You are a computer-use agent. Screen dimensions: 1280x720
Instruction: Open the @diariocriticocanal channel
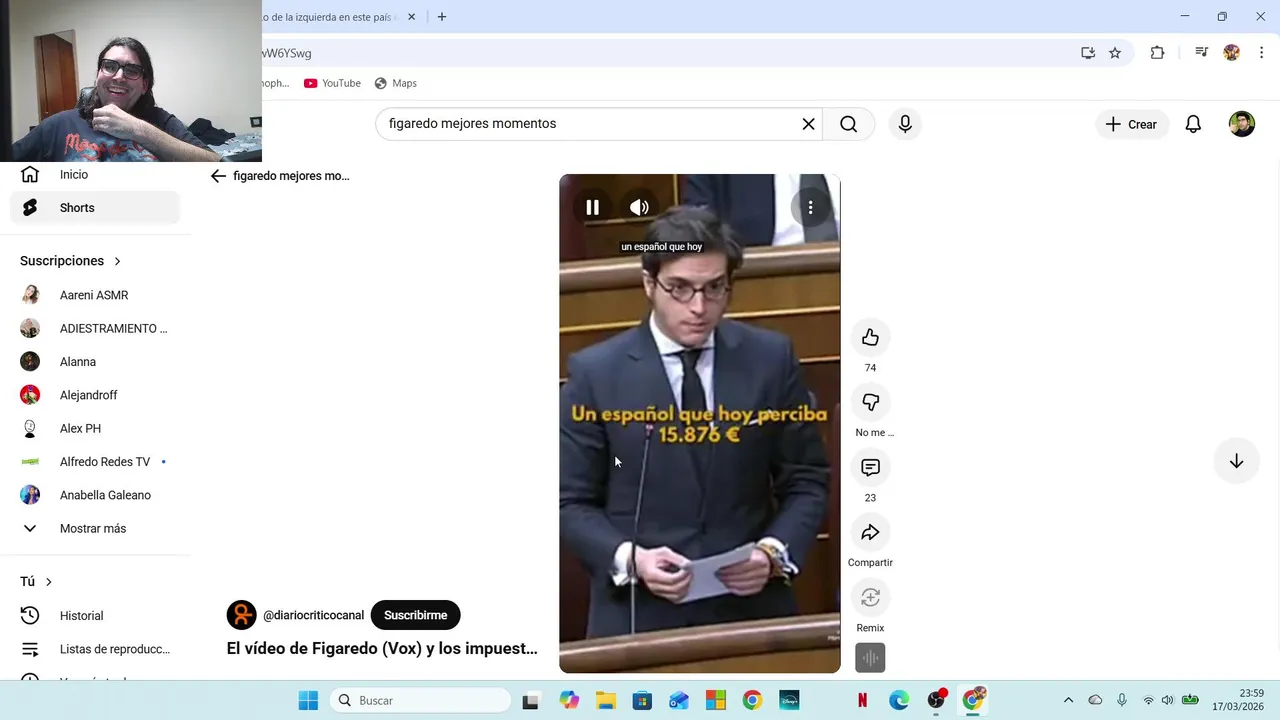point(313,615)
